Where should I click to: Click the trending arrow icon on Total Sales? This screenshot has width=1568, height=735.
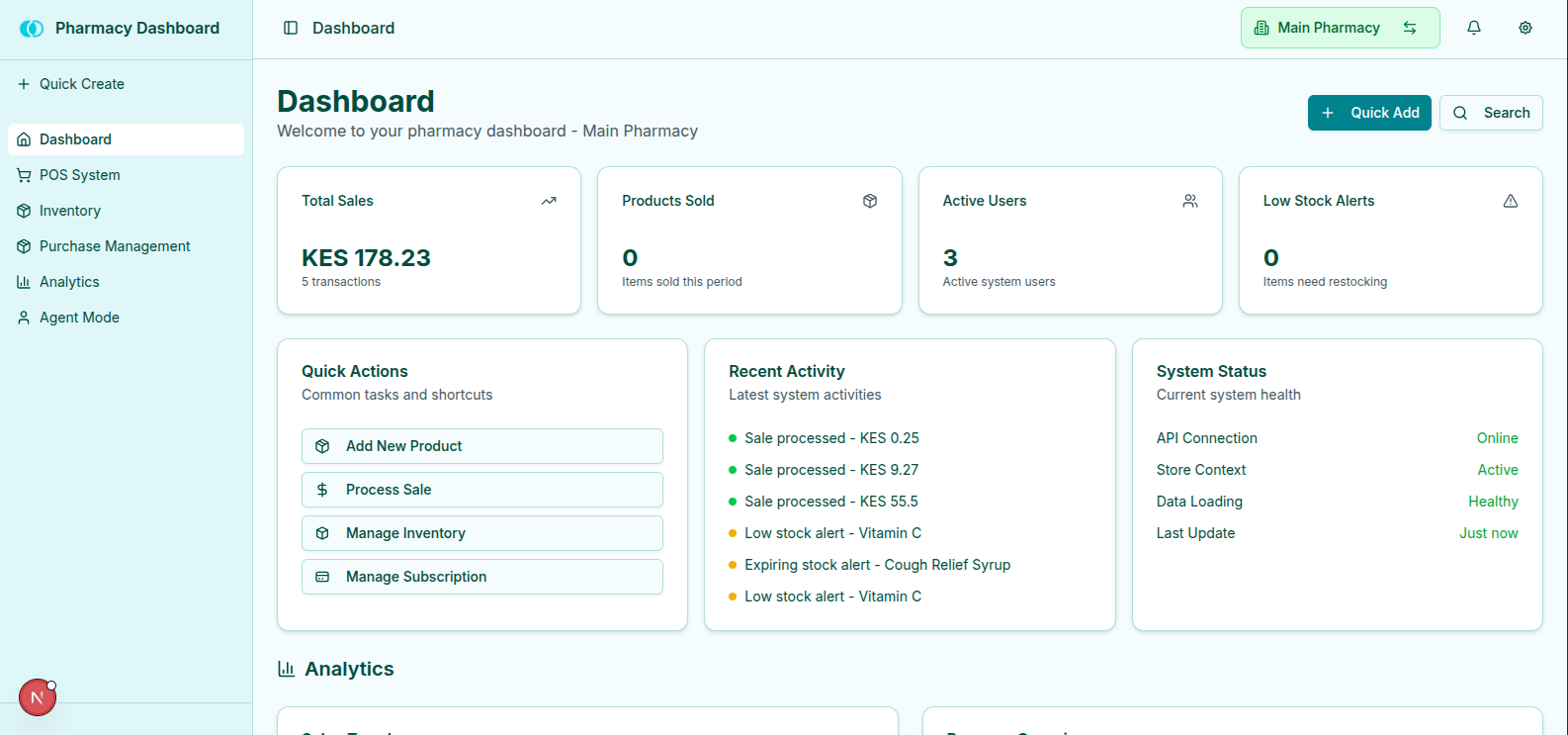tap(549, 201)
